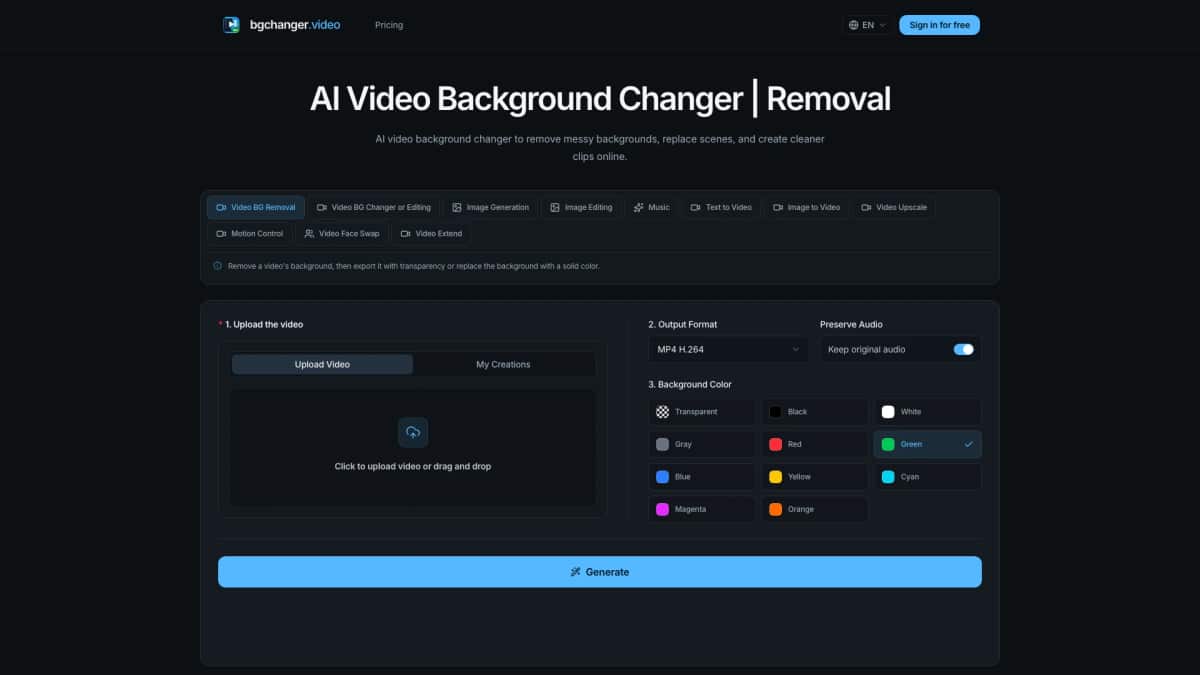Image resolution: width=1200 pixels, height=675 pixels.
Task: Toggle the Keep original audio switch
Action: pyautogui.click(x=963, y=349)
